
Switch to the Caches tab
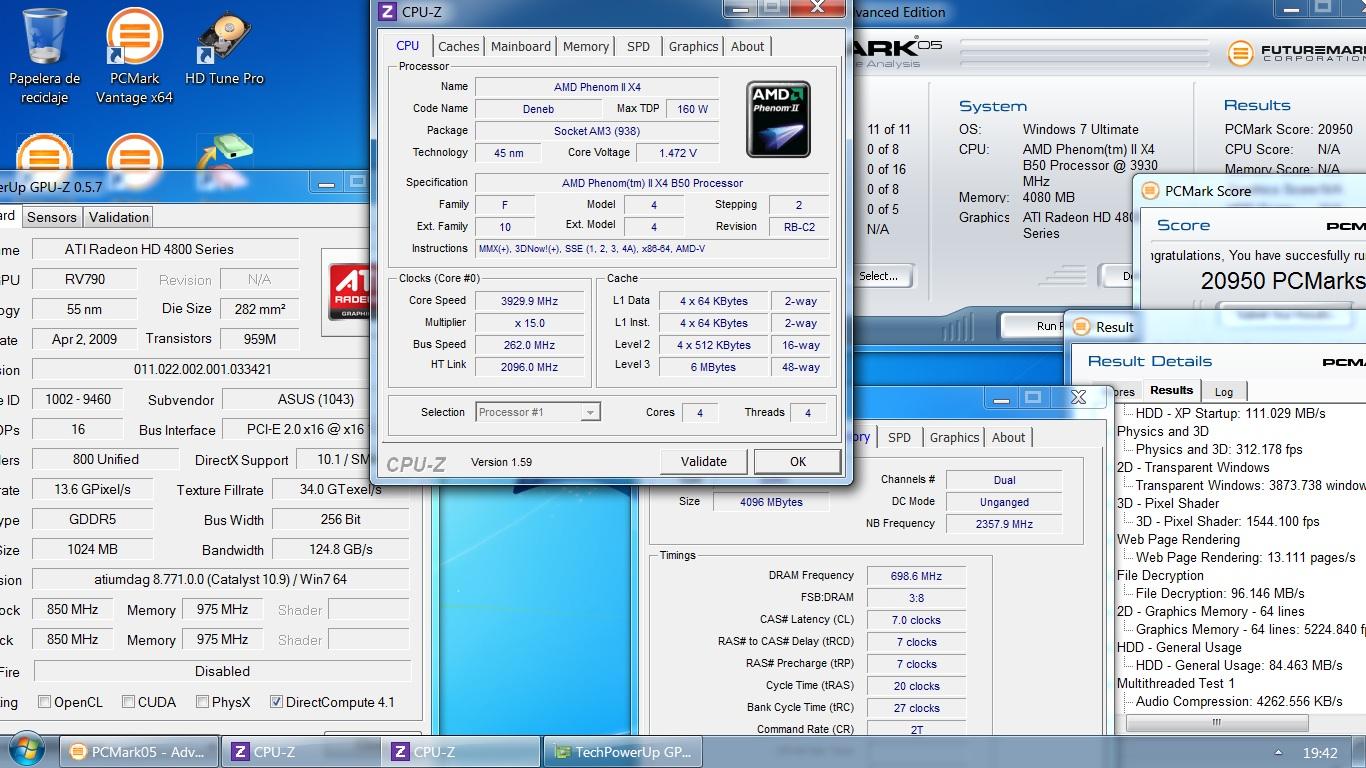458,46
